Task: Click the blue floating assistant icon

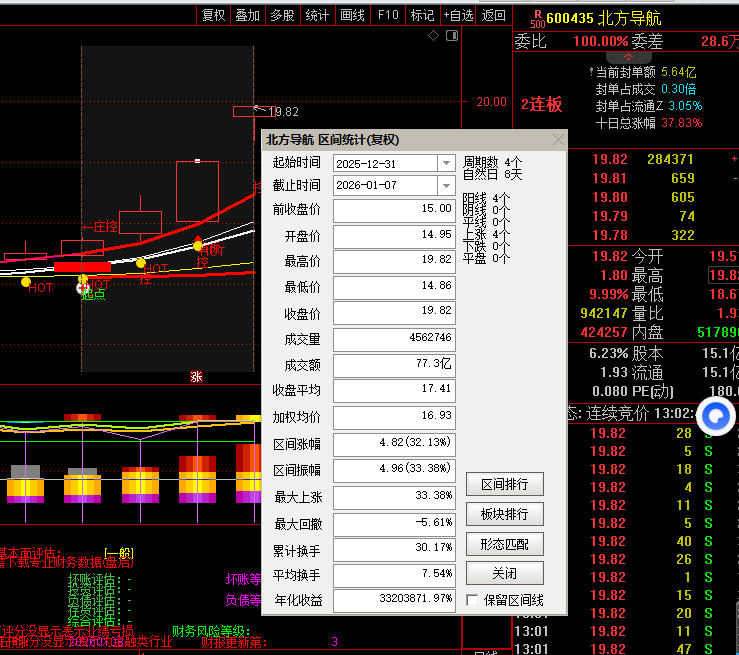Action: coord(716,416)
